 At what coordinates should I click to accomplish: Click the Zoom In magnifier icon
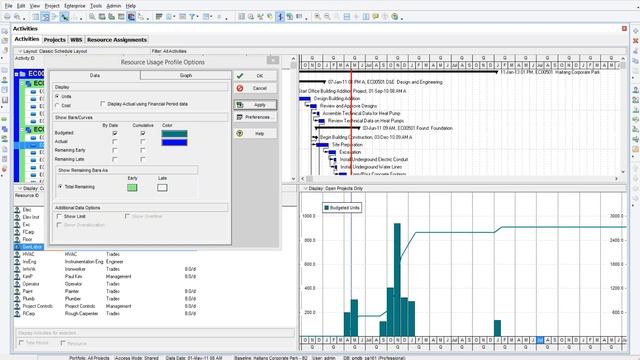click(x=318, y=17)
